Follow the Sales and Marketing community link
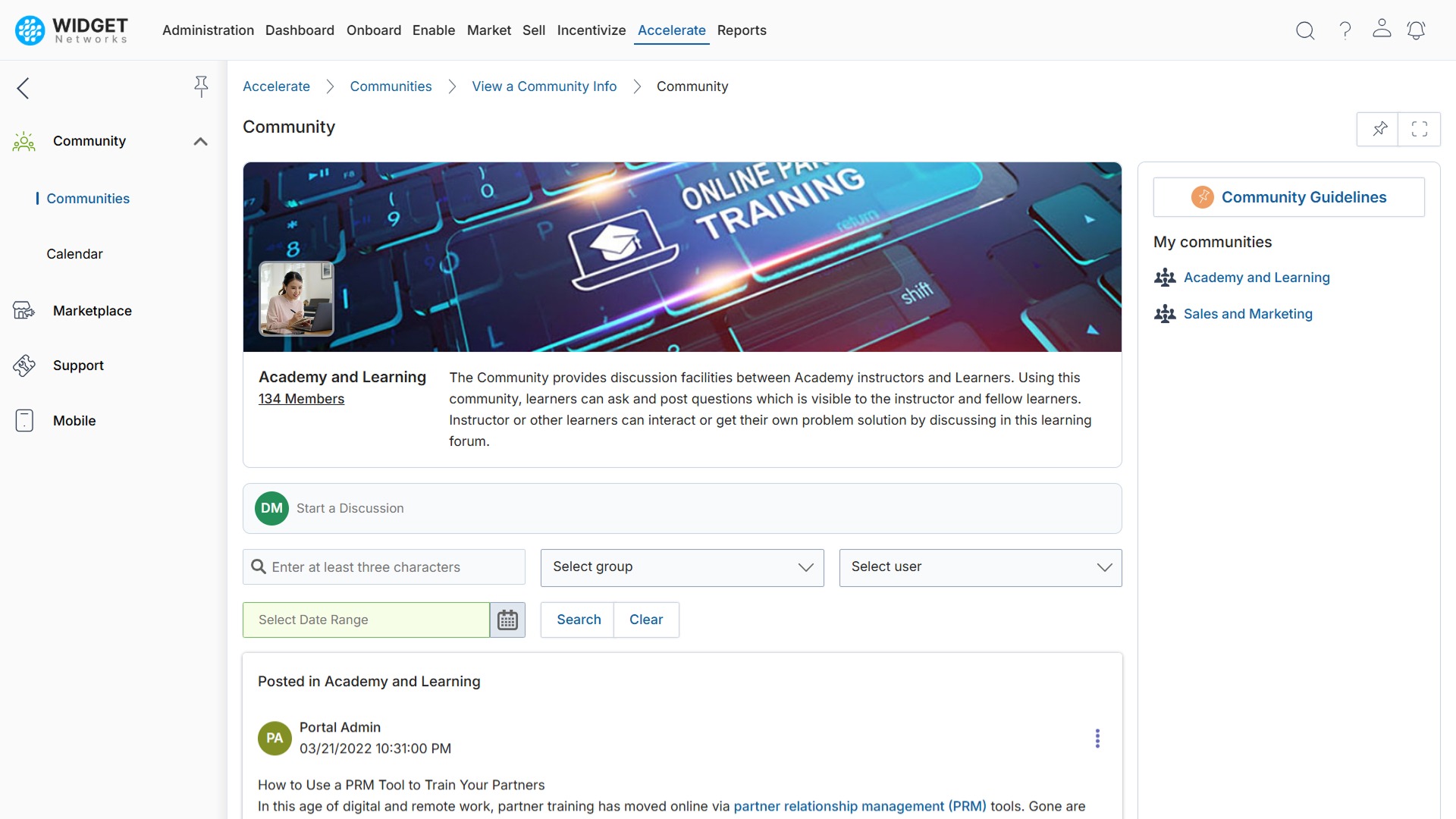The height and width of the screenshot is (819, 1456). 1248,313
